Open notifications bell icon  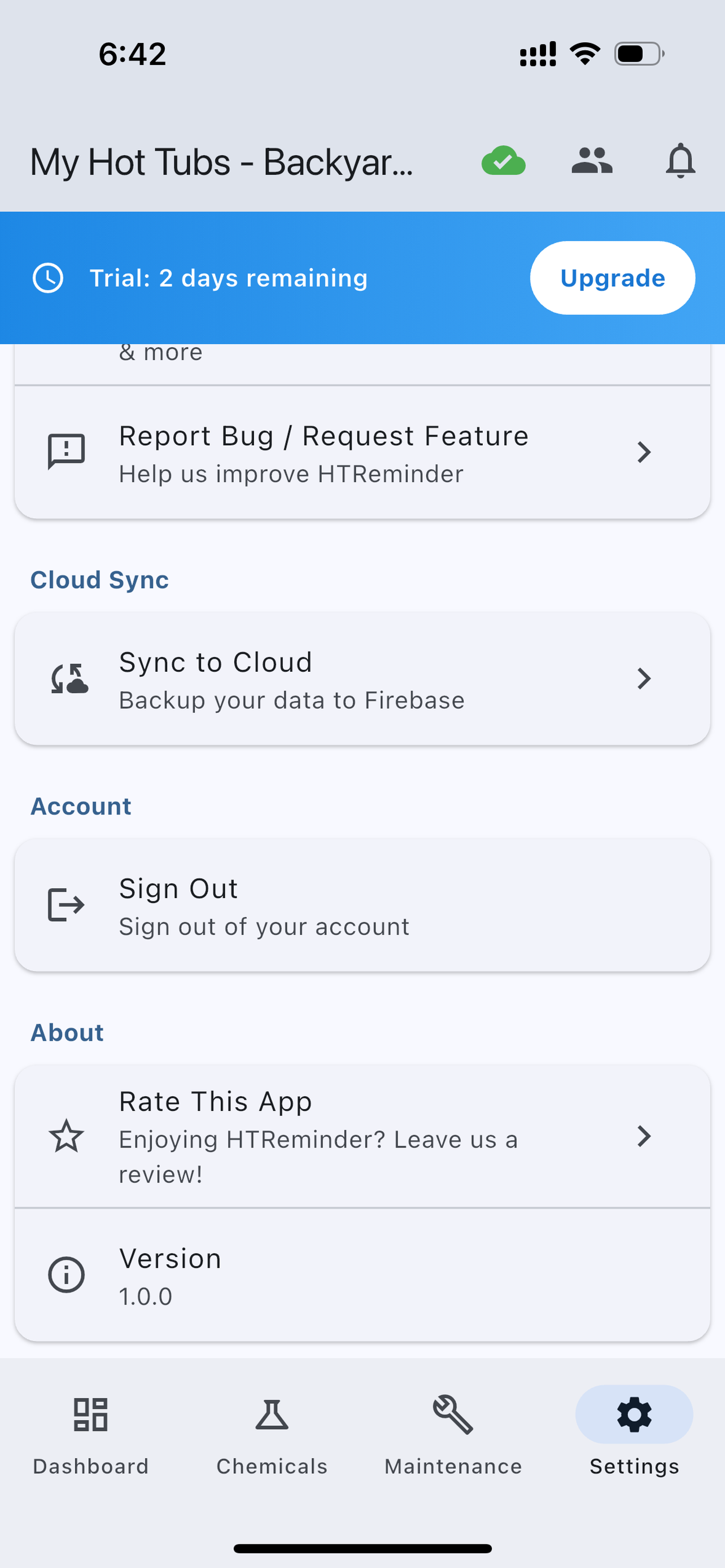tap(680, 161)
